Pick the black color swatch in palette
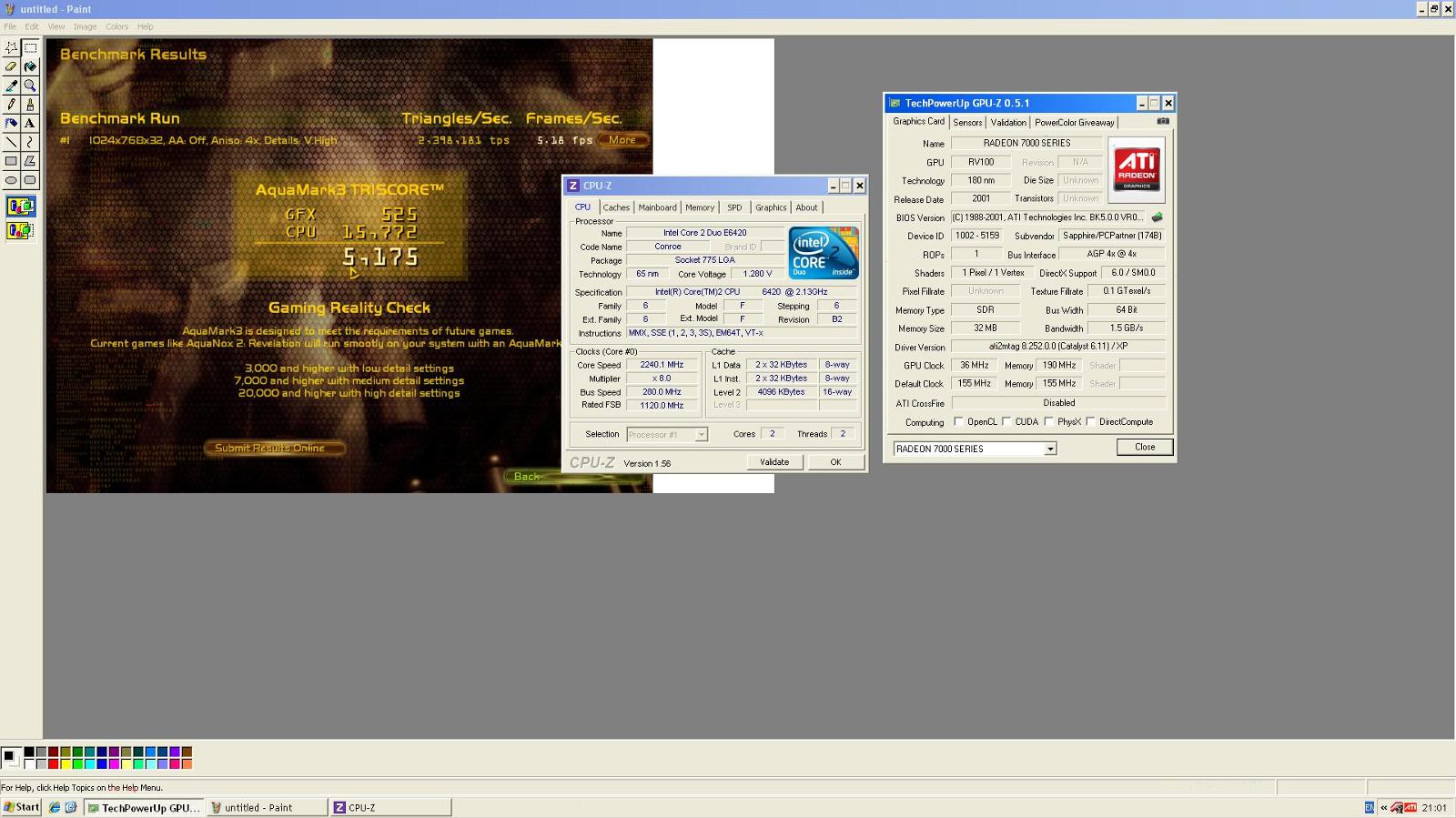 29,752
